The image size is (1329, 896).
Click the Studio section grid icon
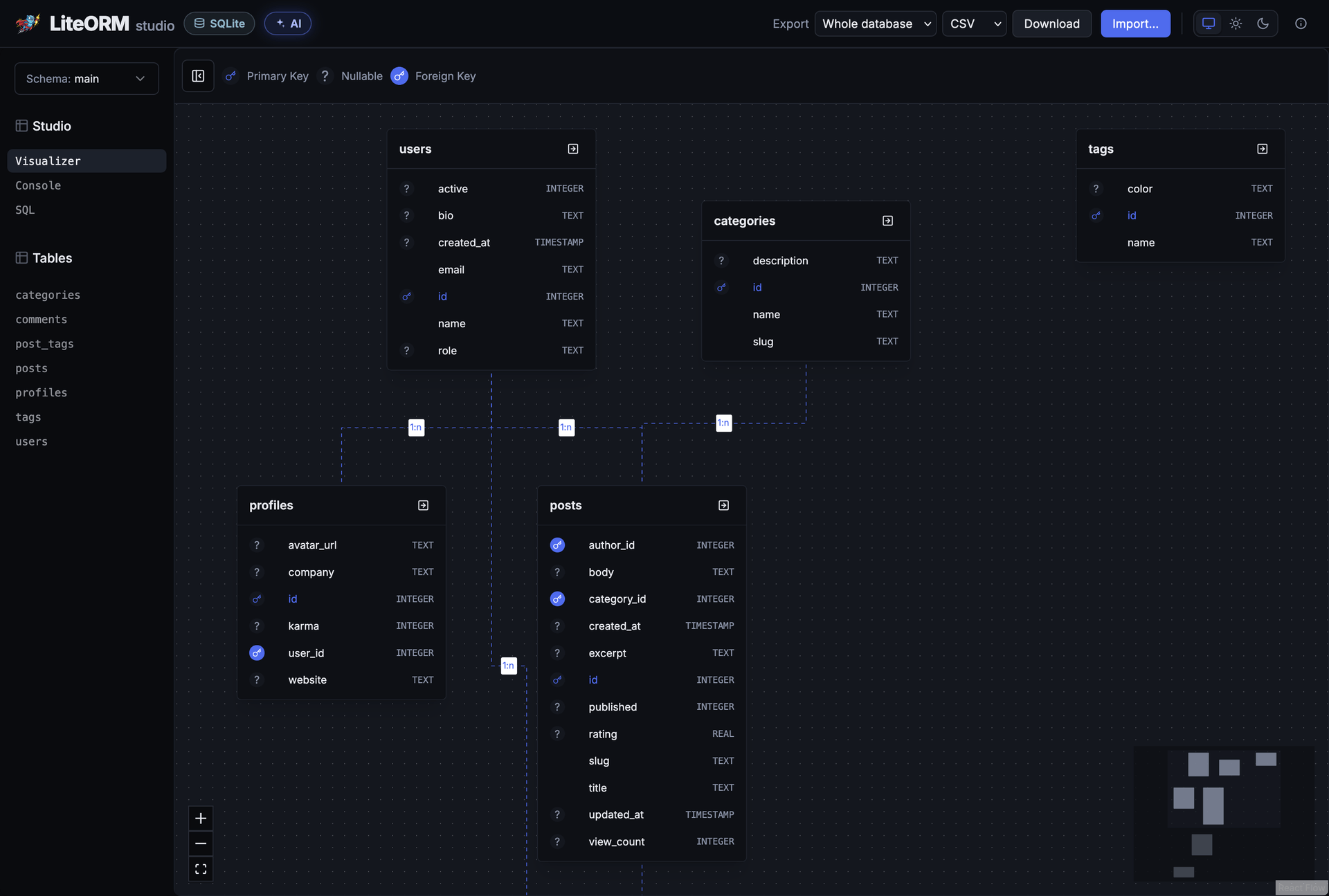[21, 126]
